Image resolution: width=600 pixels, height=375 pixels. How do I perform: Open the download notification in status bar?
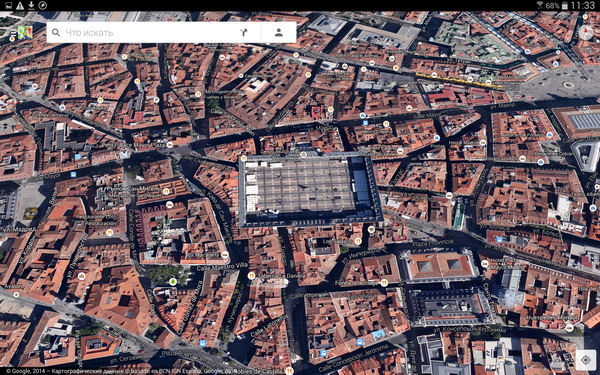point(31,5)
